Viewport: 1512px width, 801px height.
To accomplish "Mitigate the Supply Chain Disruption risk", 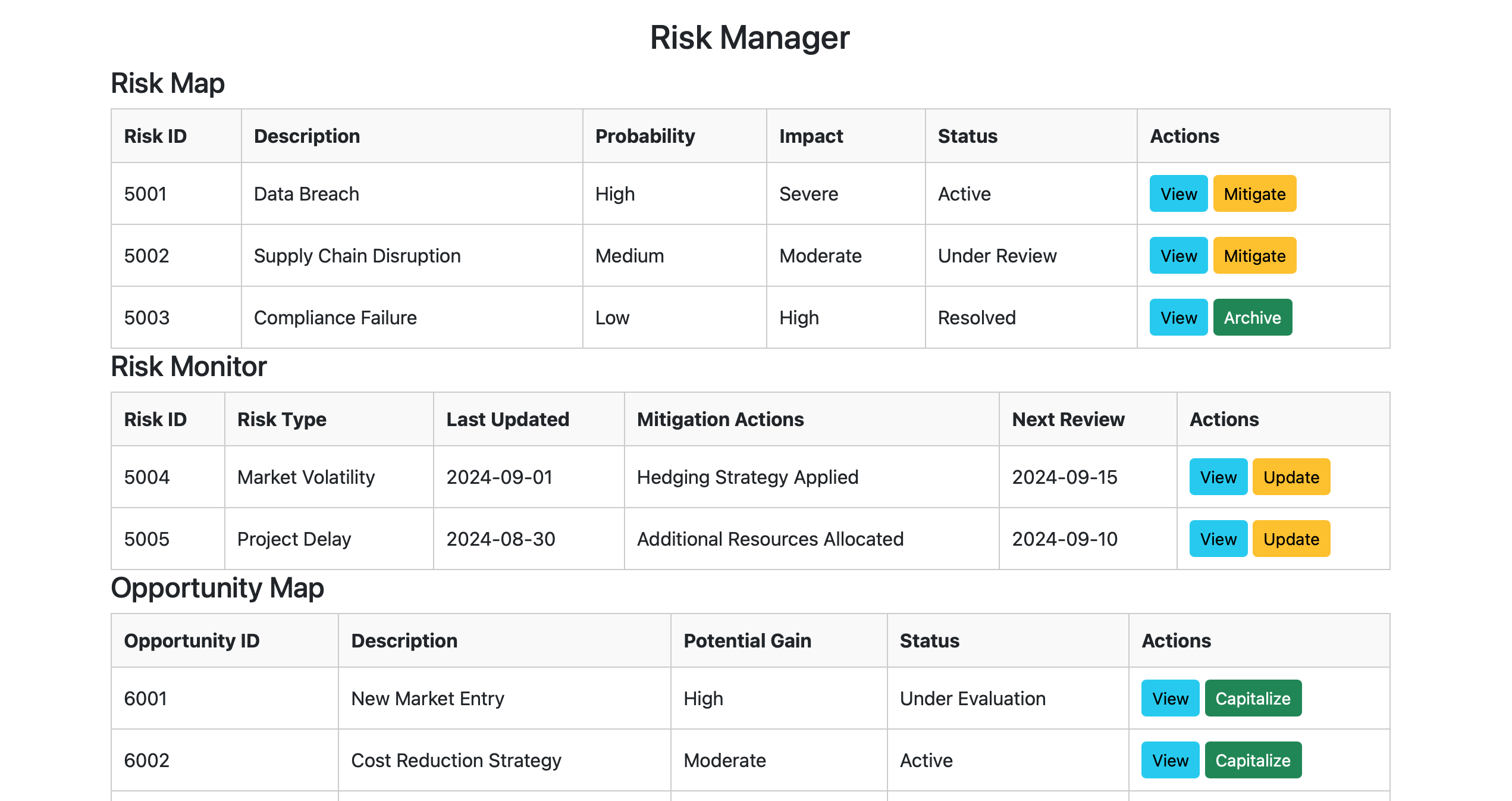I will (x=1254, y=256).
